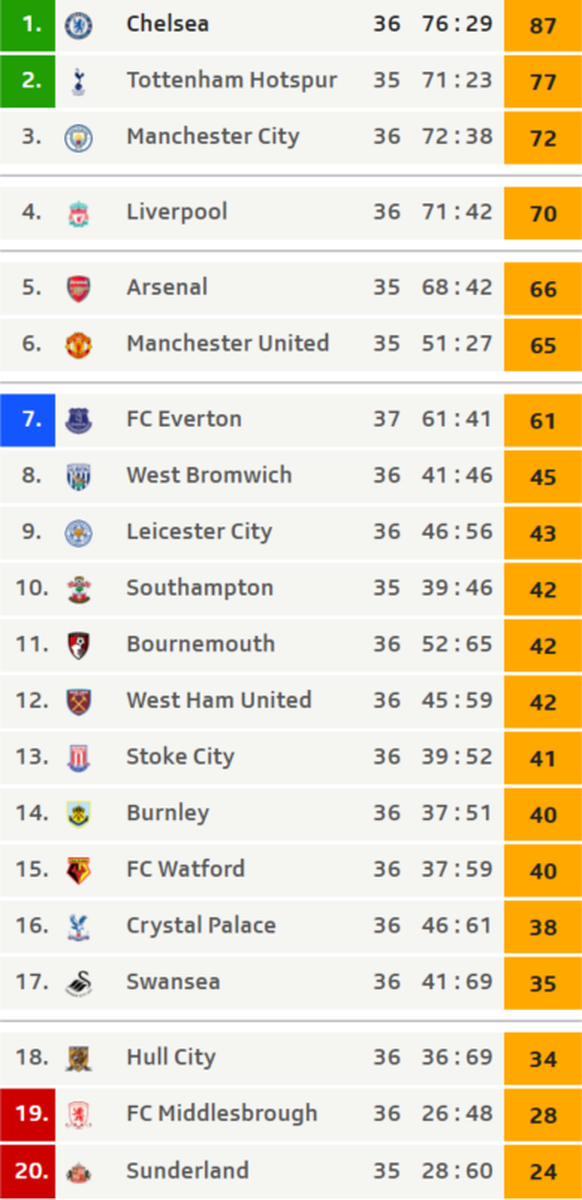Click Hull City's 36:69 goals cell
The height and width of the screenshot is (1200, 582).
coord(457,1057)
